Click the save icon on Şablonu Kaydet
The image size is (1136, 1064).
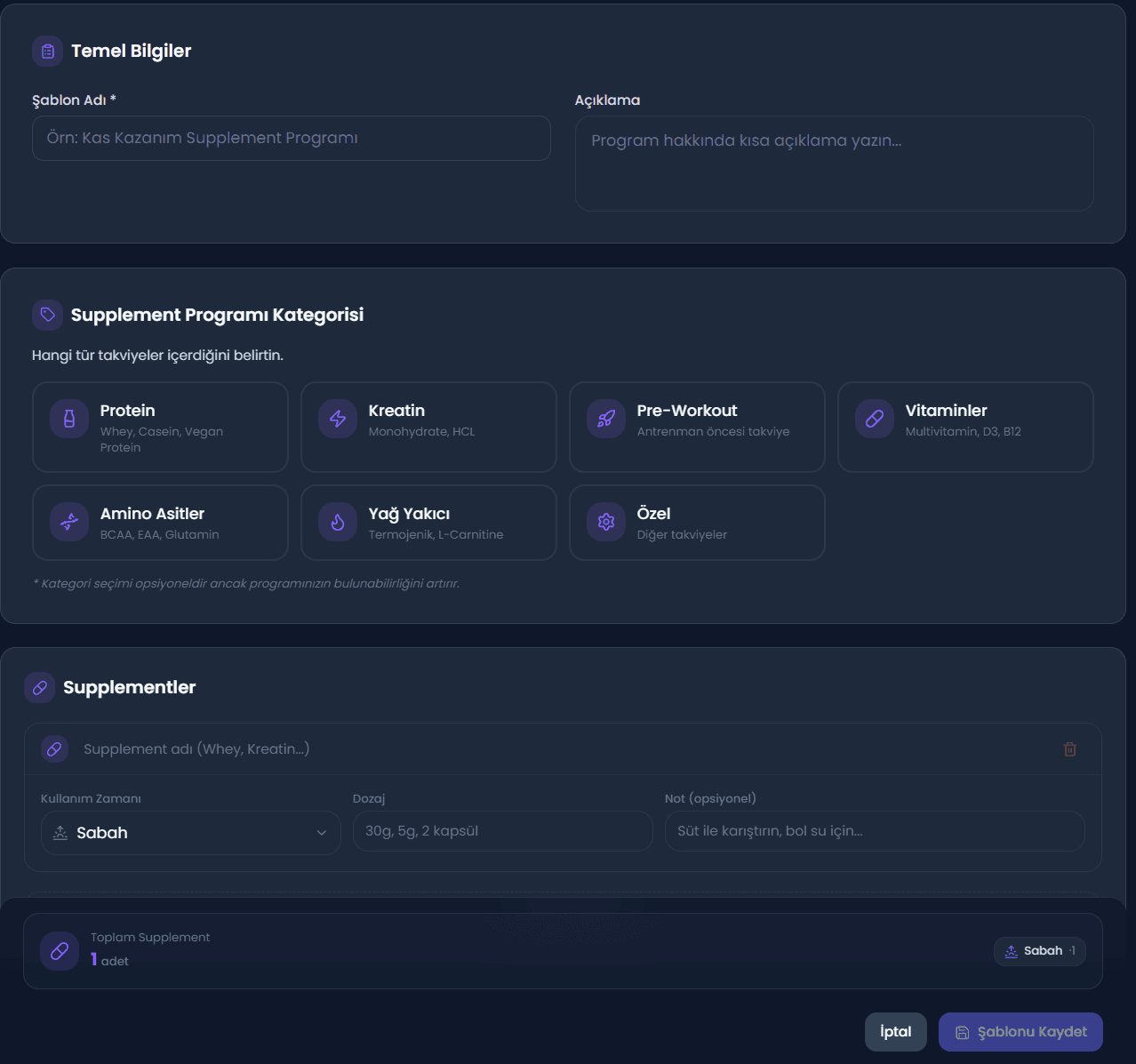point(962,1033)
